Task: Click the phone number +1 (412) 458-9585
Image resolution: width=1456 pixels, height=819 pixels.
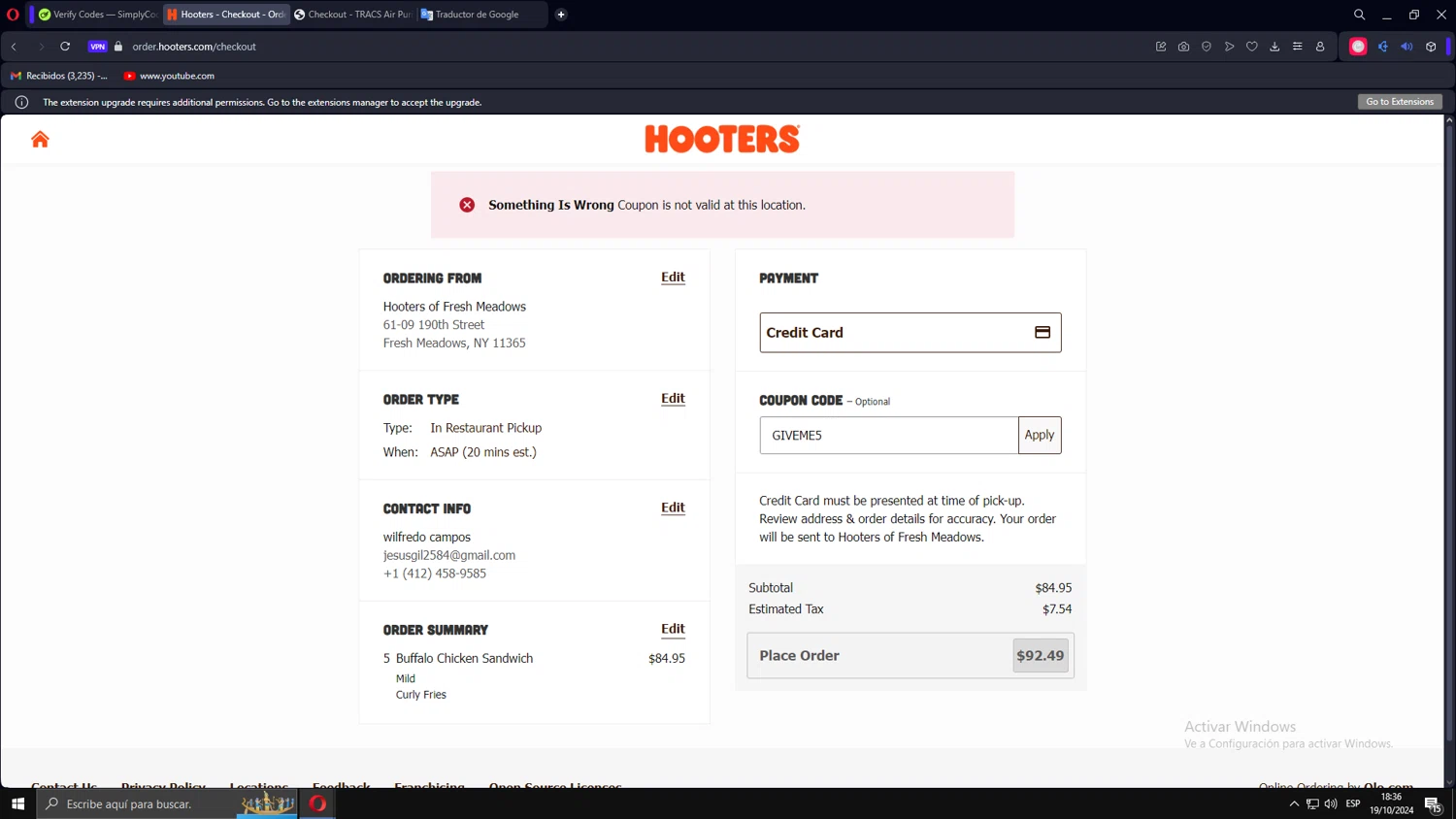Action: click(x=435, y=573)
